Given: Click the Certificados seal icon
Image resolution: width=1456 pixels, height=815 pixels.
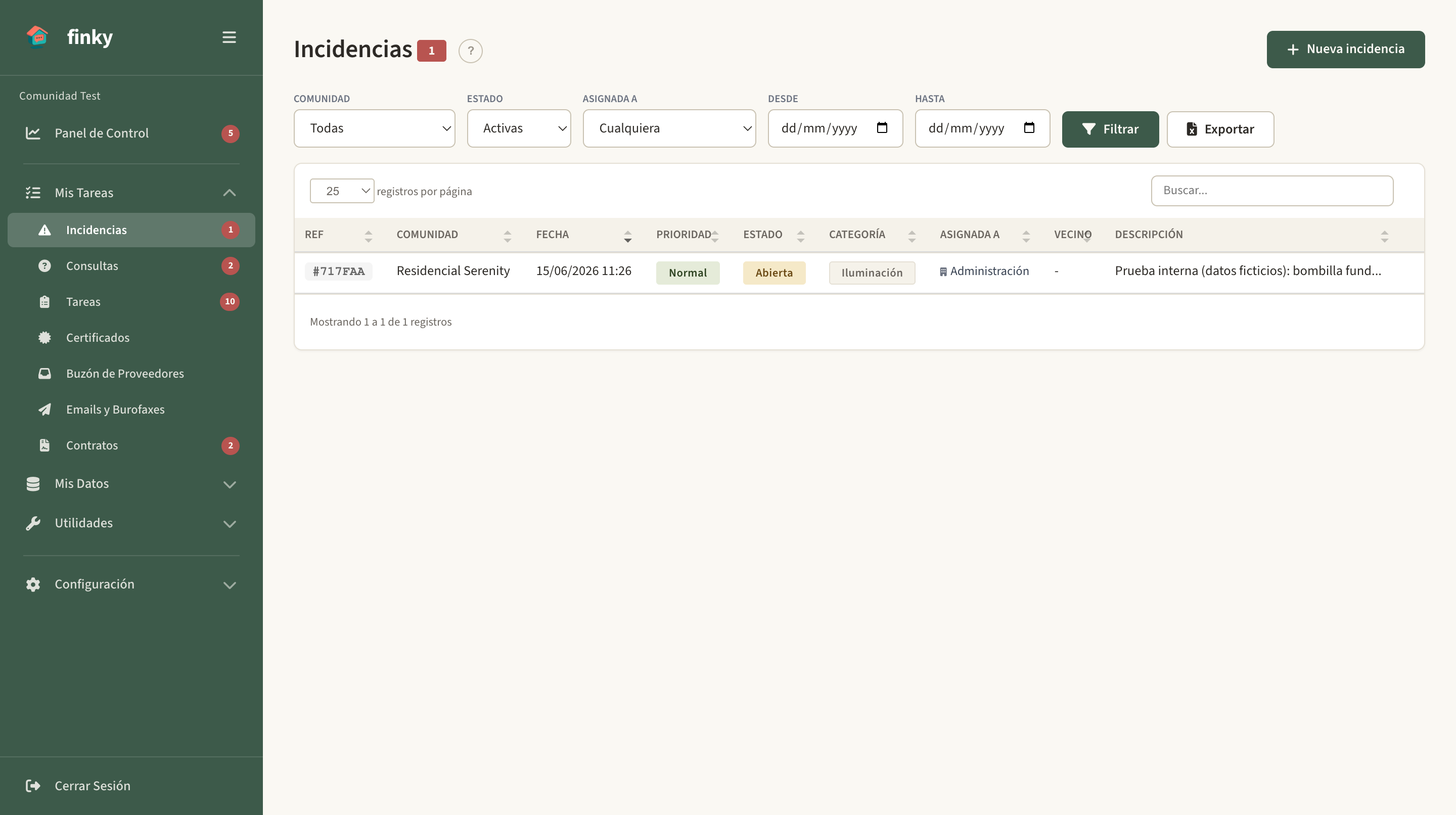Looking at the screenshot, I should (x=44, y=337).
